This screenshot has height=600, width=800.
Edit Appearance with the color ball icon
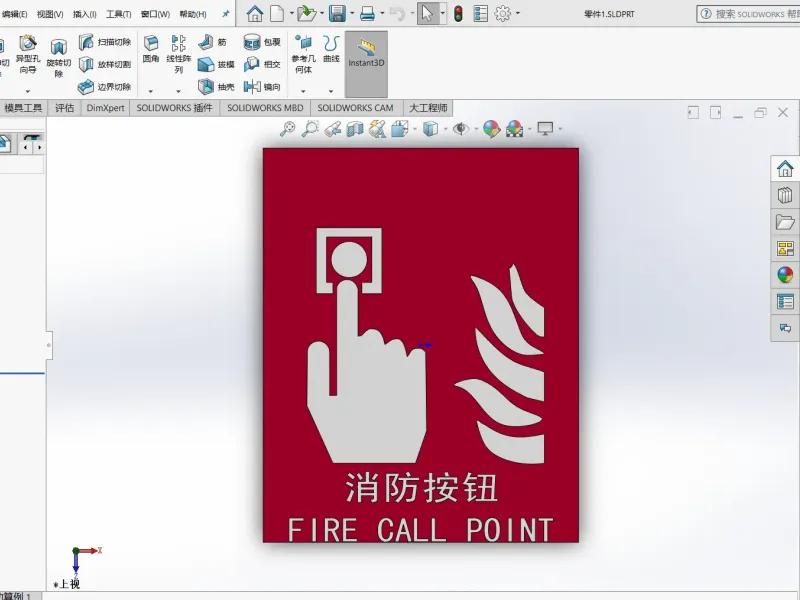coord(492,129)
